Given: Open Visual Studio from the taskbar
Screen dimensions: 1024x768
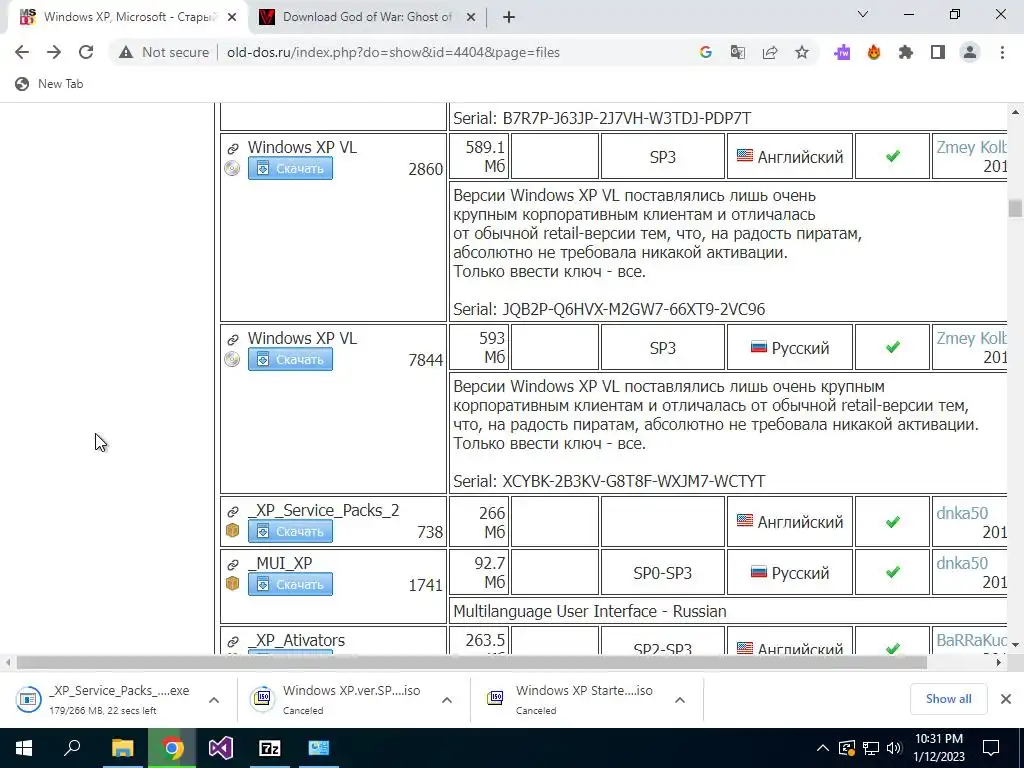Looking at the screenshot, I should (220, 748).
